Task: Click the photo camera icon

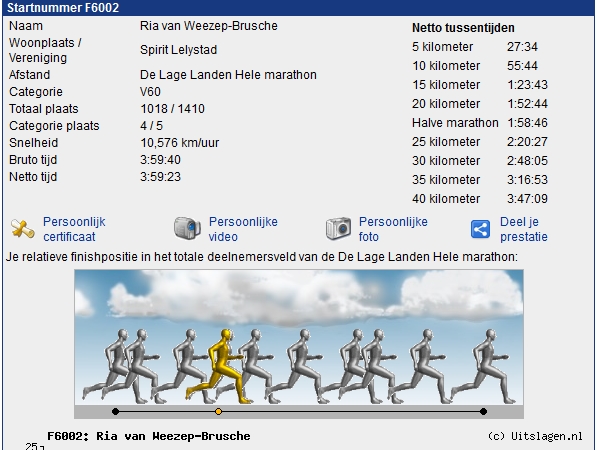Action: pos(338,229)
